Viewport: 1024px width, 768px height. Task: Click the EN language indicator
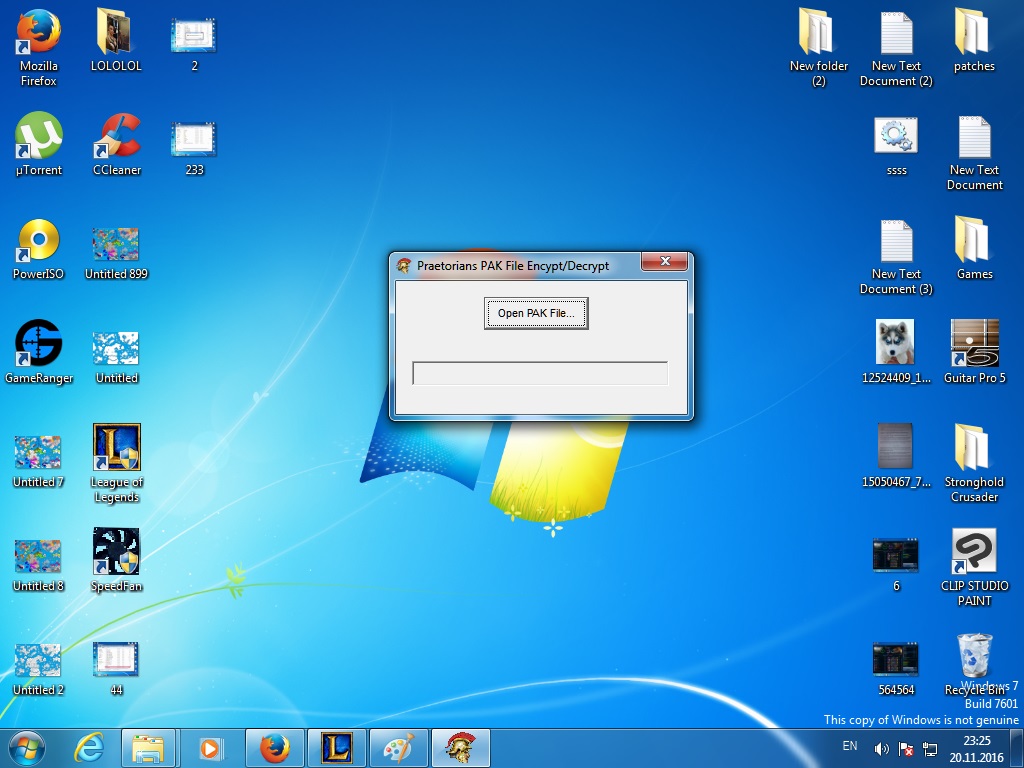click(850, 746)
